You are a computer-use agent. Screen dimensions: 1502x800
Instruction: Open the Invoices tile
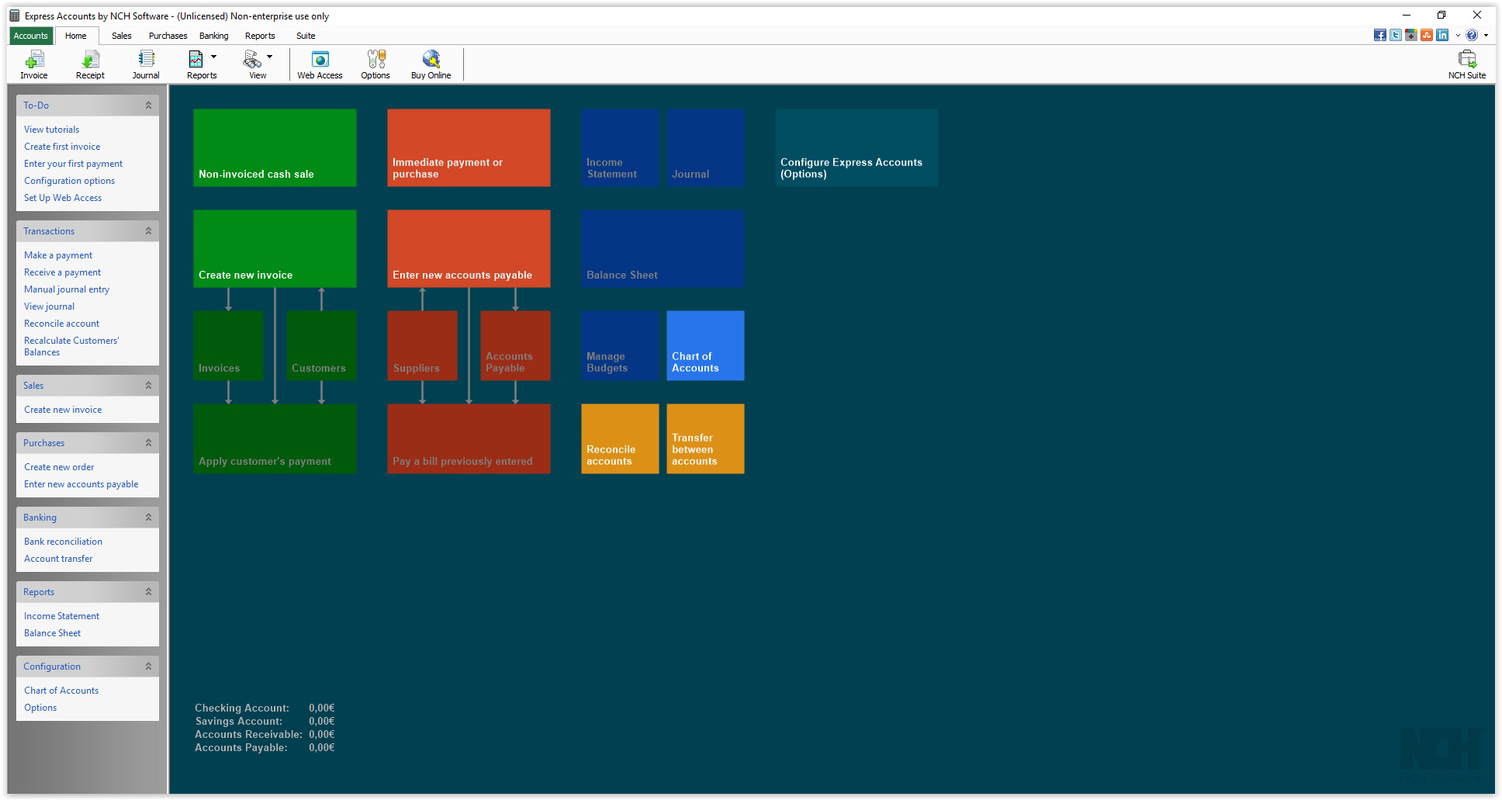click(x=228, y=346)
